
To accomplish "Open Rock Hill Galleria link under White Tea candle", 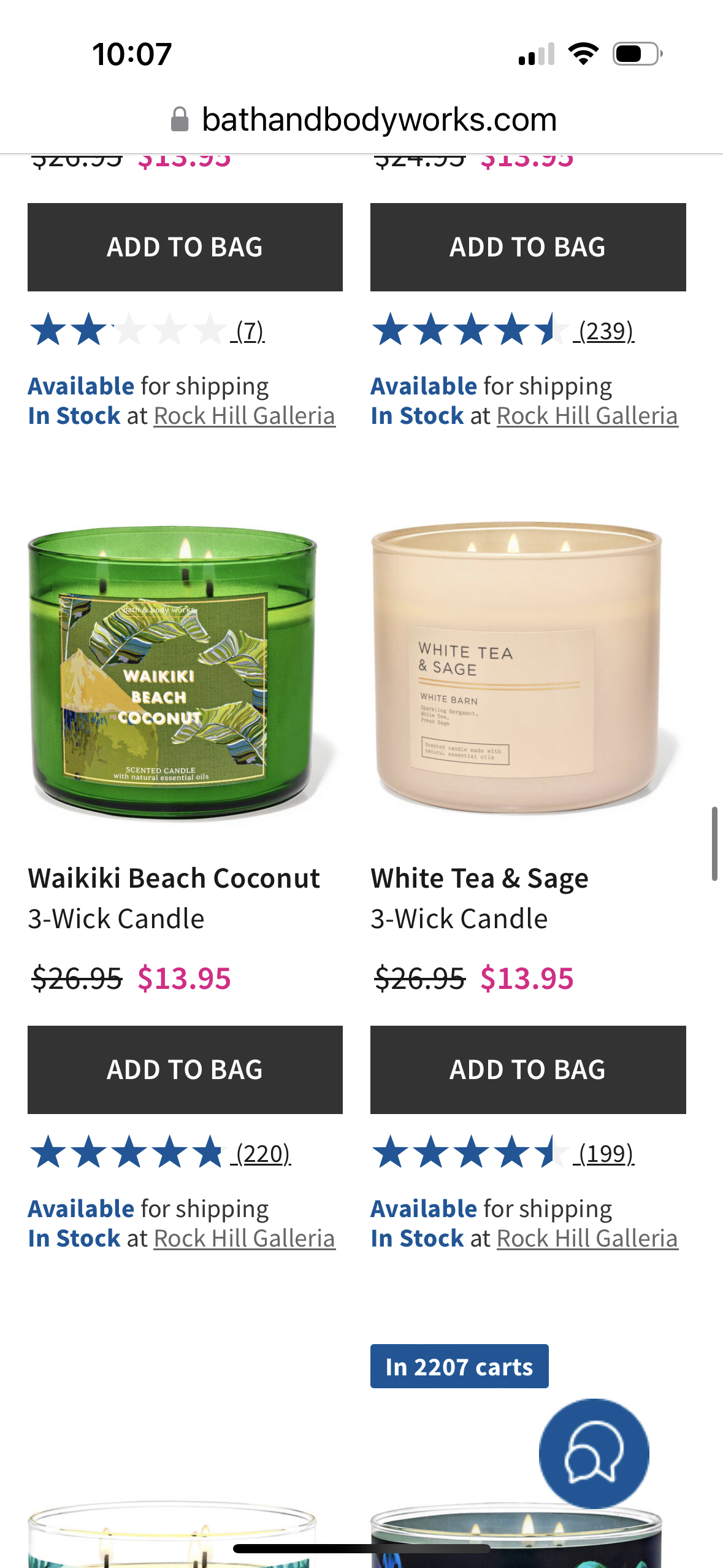I will (587, 1238).
